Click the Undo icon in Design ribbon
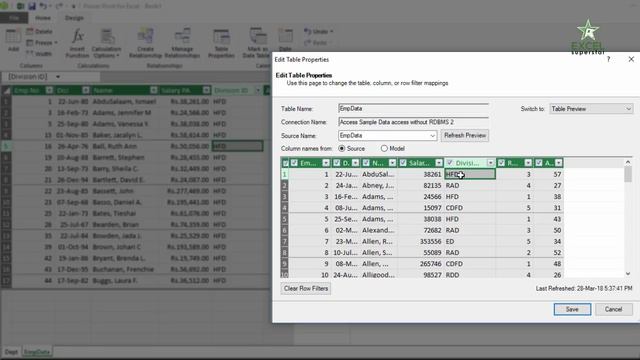 [x=318, y=31]
